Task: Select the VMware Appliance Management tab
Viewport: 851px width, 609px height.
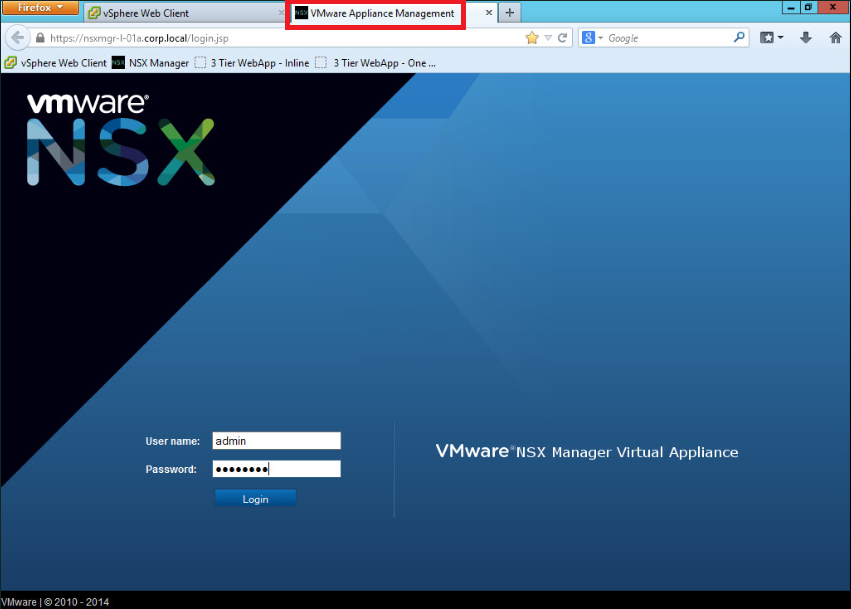Action: [x=382, y=14]
